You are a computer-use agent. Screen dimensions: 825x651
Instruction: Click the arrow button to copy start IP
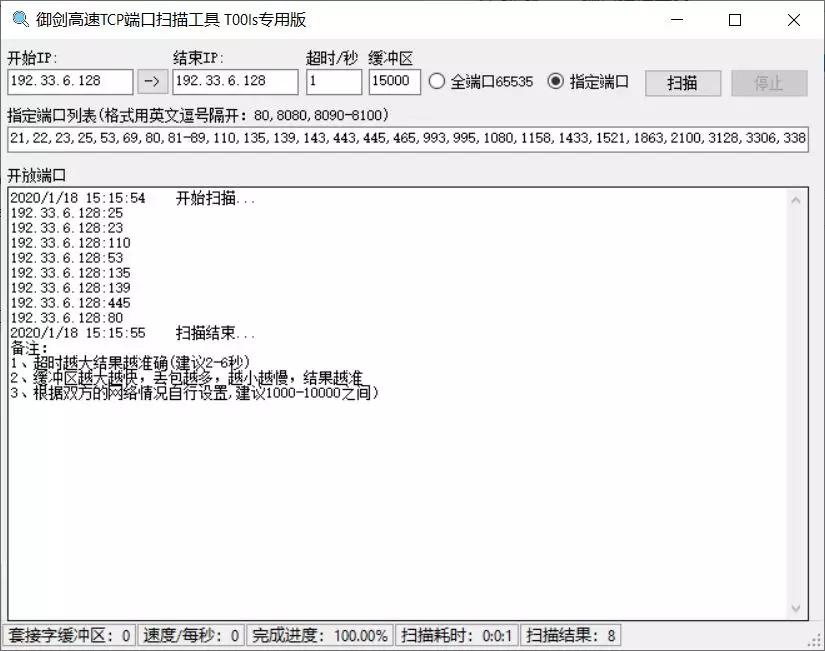(x=152, y=81)
